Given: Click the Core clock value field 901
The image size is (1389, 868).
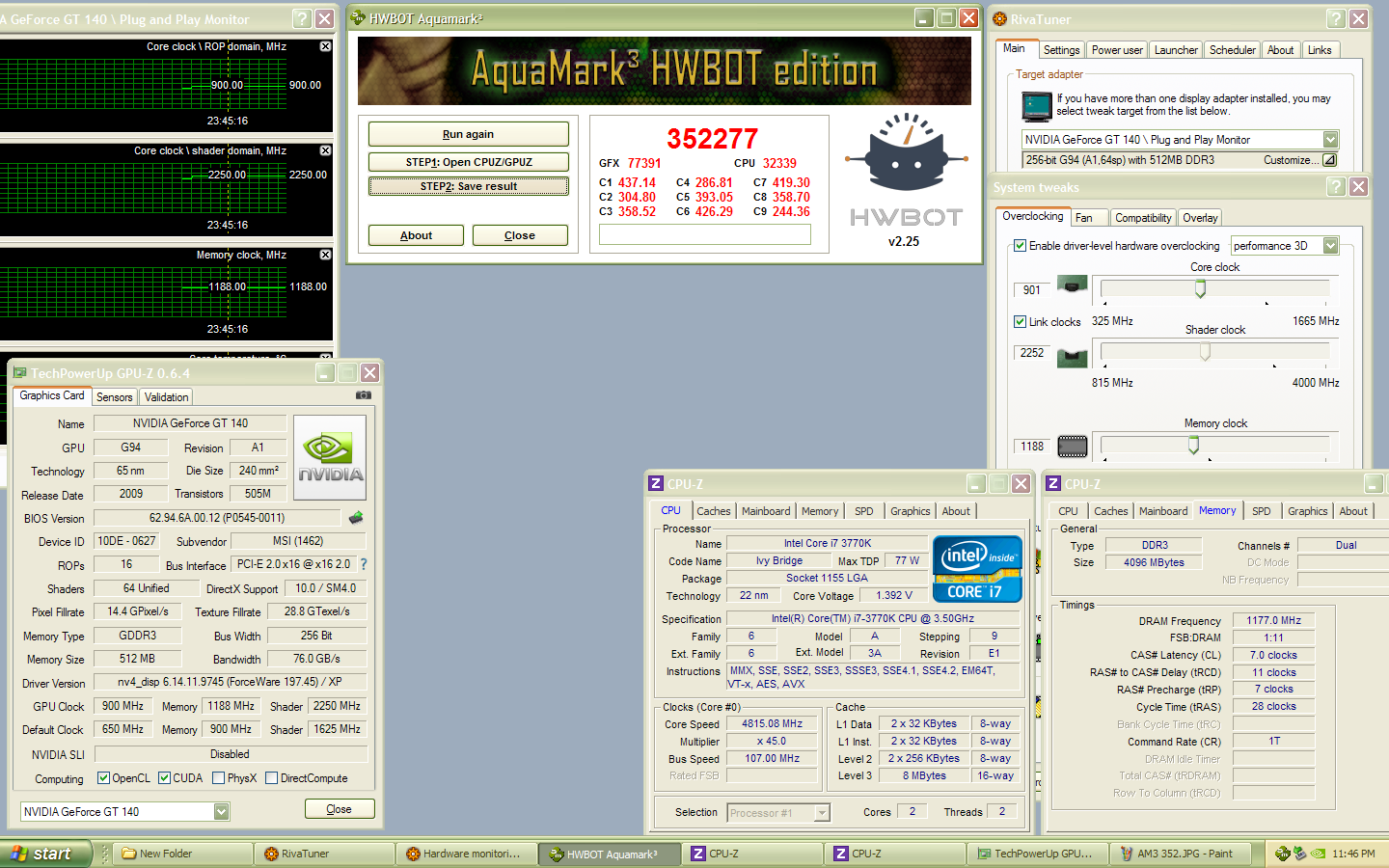Looking at the screenshot, I should coord(1032,290).
